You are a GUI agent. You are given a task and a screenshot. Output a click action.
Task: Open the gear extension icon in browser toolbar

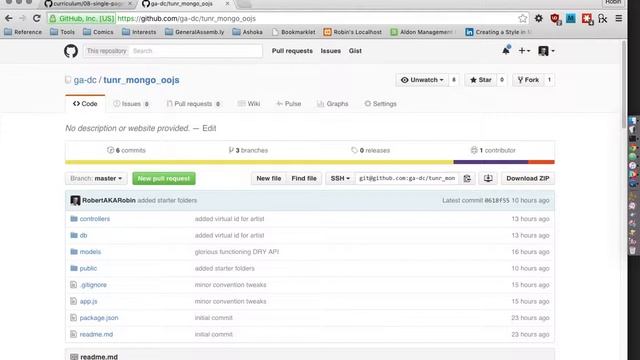pos(539,18)
